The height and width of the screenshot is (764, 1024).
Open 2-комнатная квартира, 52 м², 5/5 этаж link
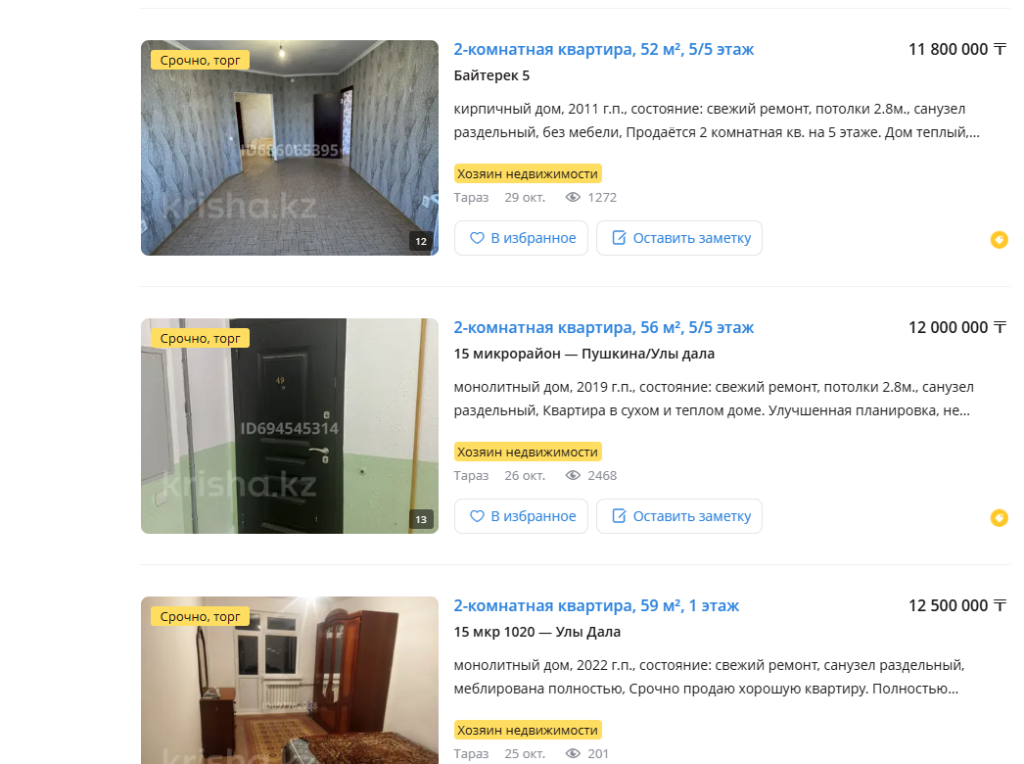[603, 50]
